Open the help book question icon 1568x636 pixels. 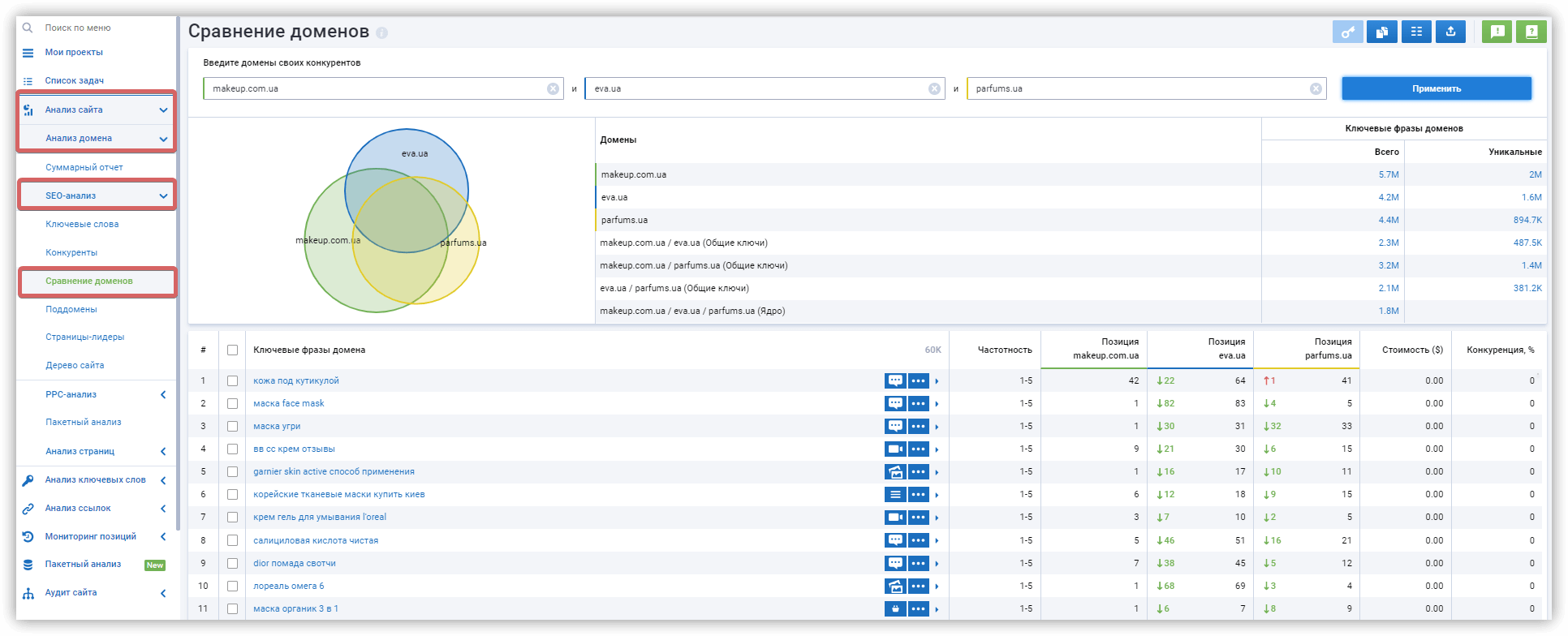(1531, 32)
